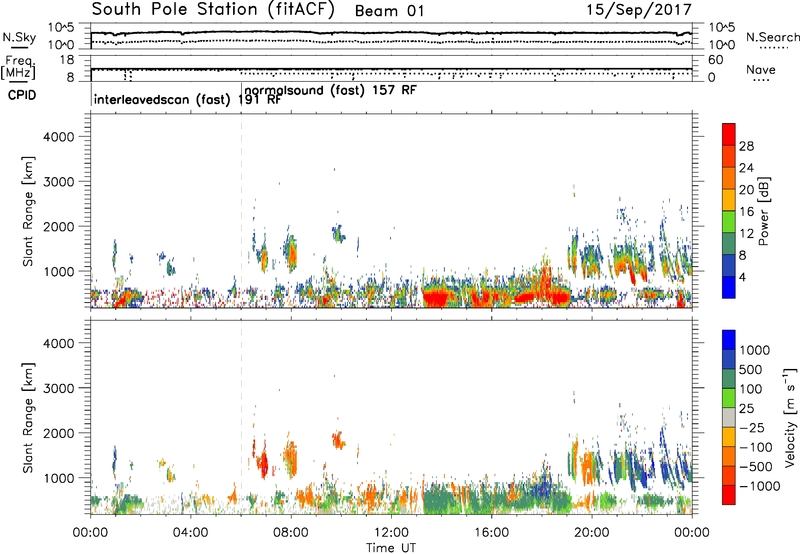Click the '20:00' time axis tick label
This screenshot has width=800, height=554.
(592, 533)
